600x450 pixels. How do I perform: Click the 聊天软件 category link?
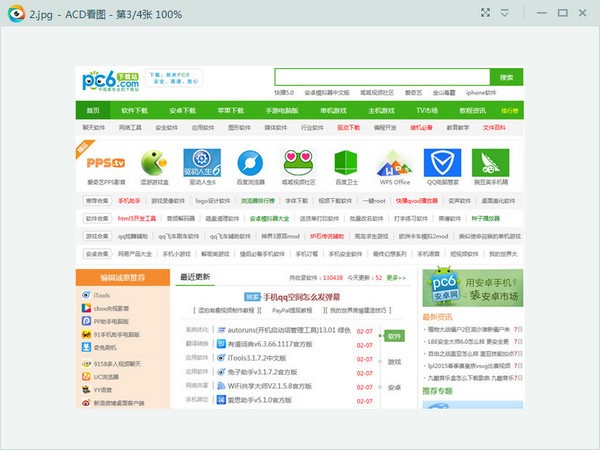(x=94, y=127)
